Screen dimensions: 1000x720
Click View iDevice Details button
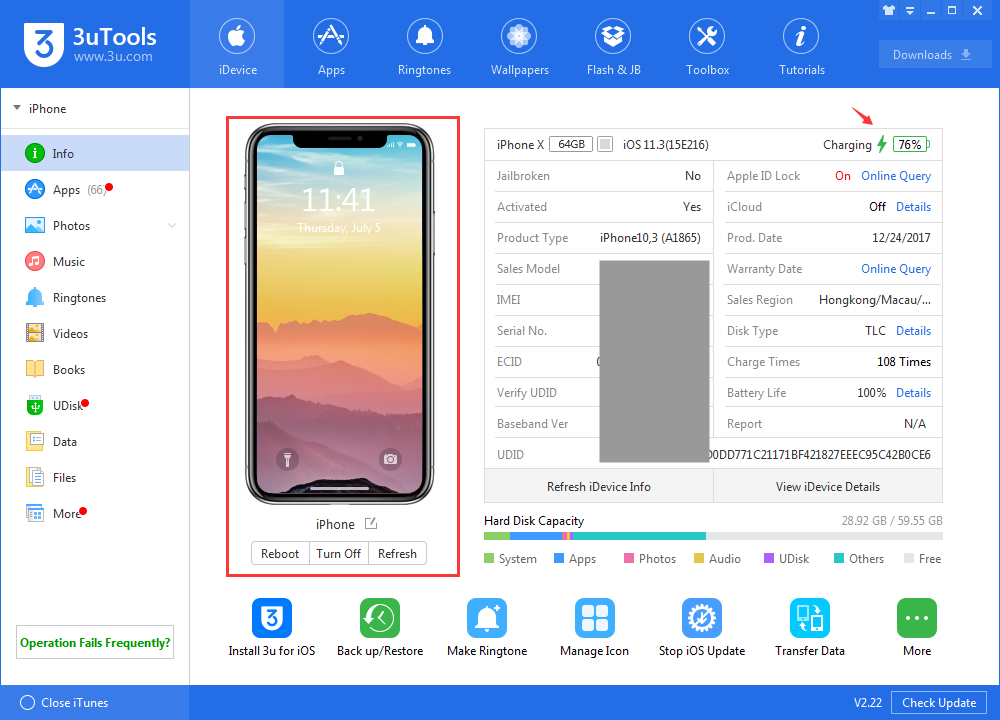click(828, 487)
